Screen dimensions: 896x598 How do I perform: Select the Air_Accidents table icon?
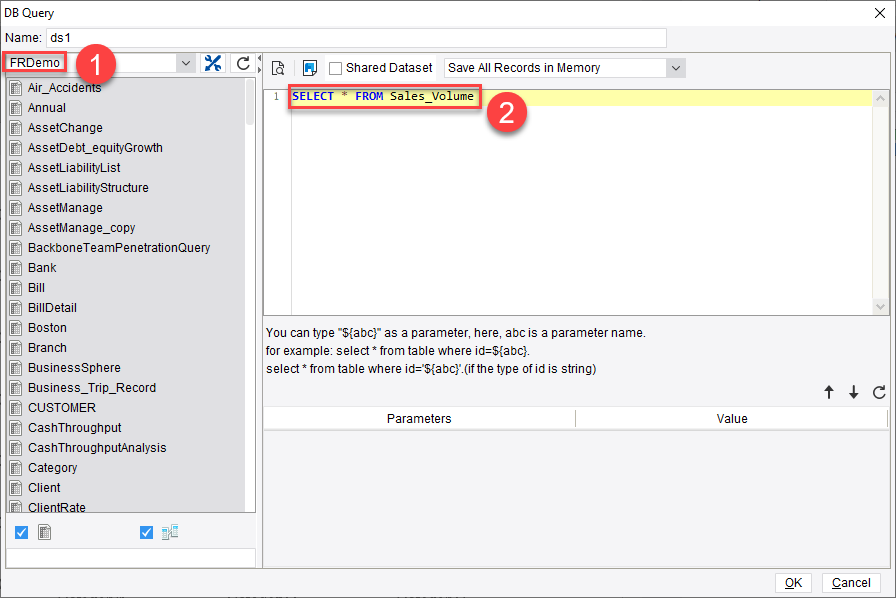(14, 87)
